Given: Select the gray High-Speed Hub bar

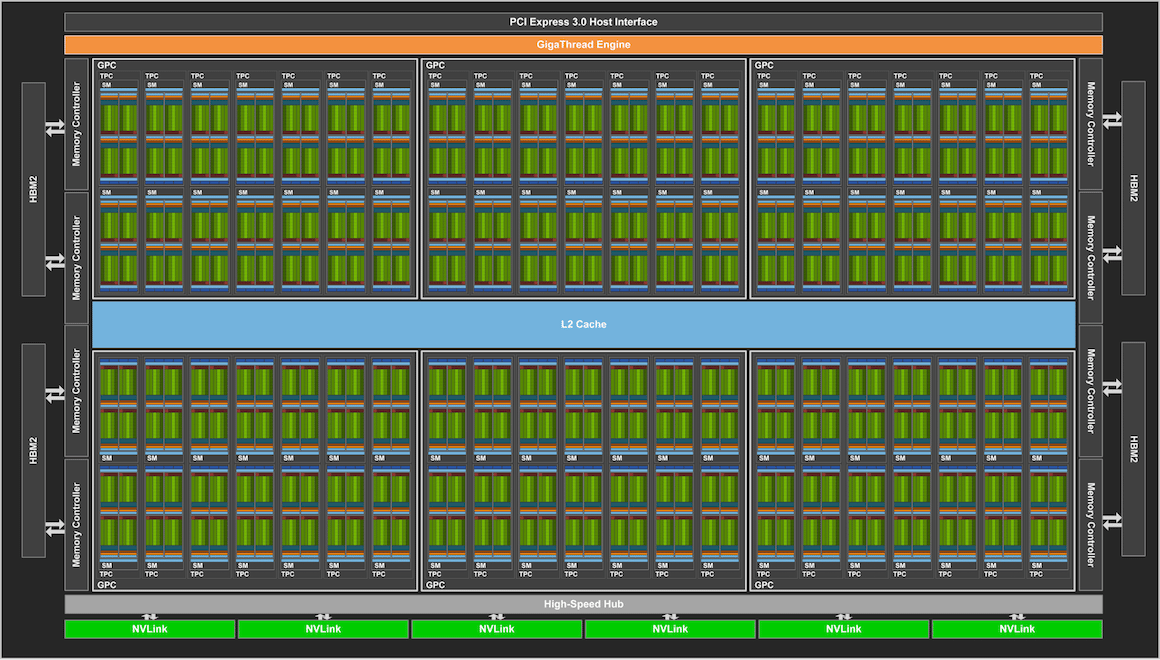Looking at the screenshot, I should tap(583, 604).
